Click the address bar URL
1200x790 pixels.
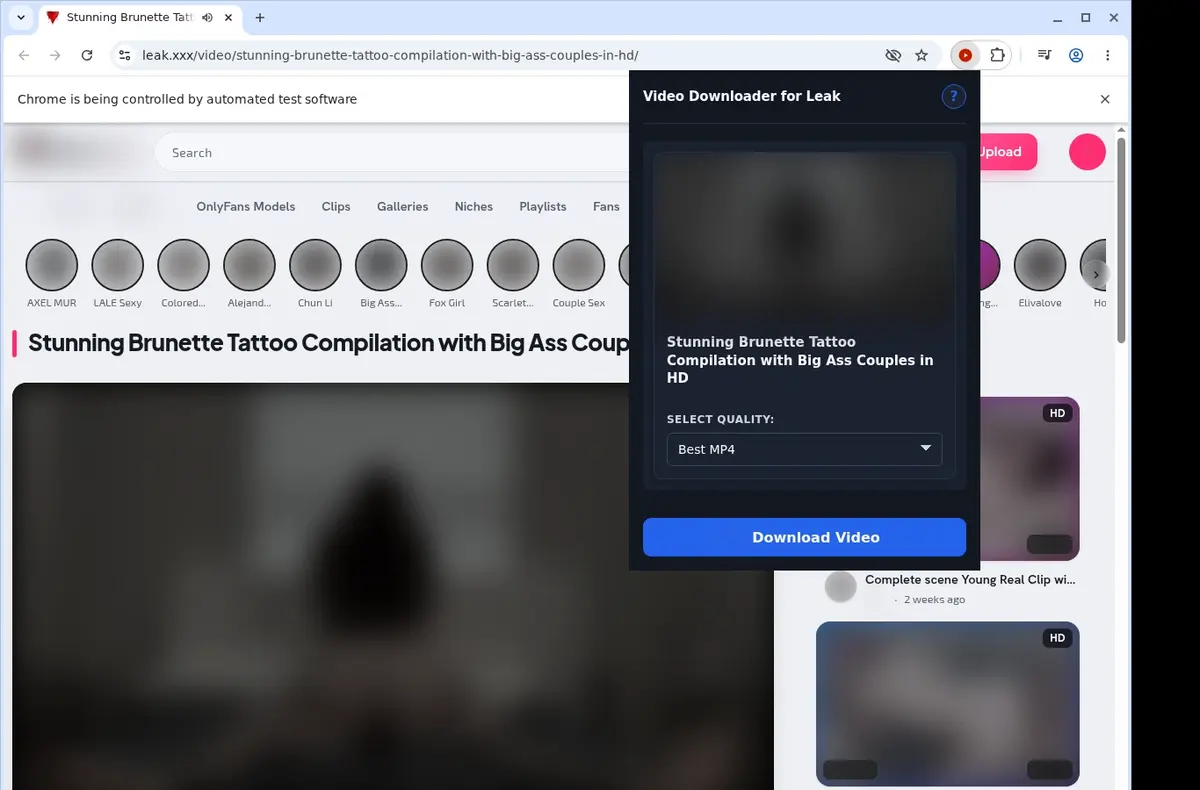point(390,56)
